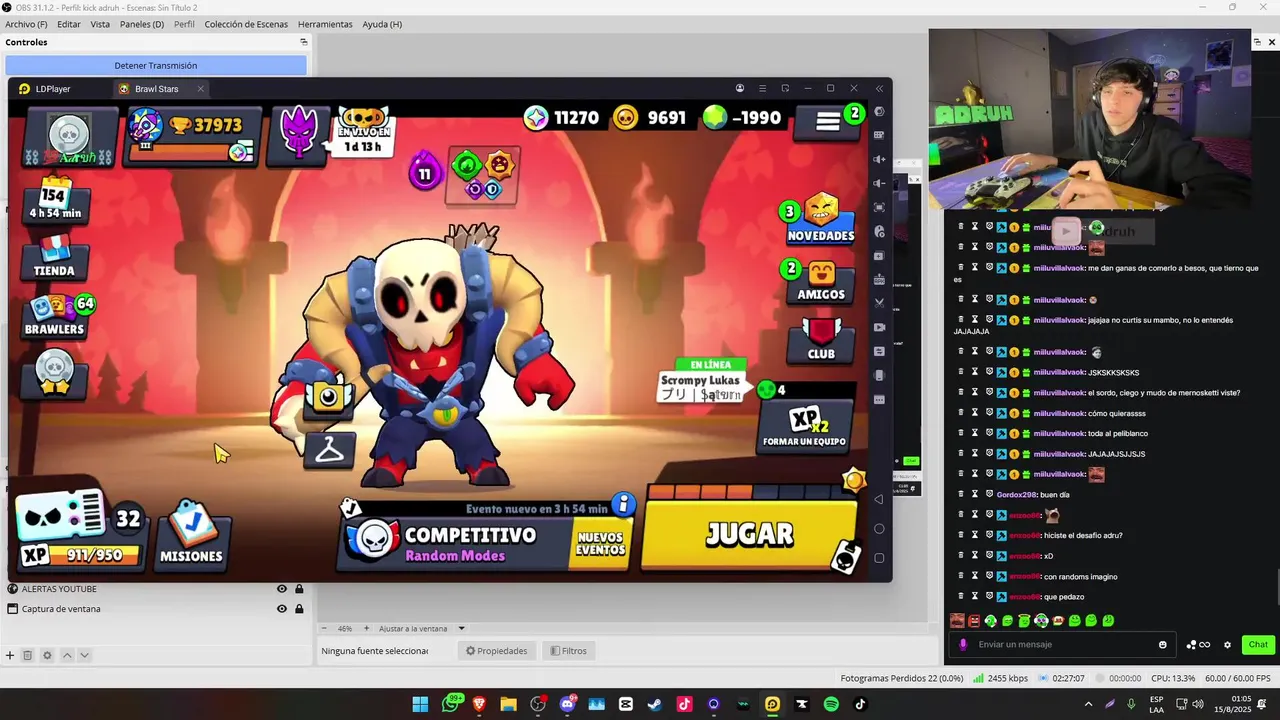The image size is (1280, 720).
Task: Open the Windows Start menu
Action: pyautogui.click(x=420, y=704)
